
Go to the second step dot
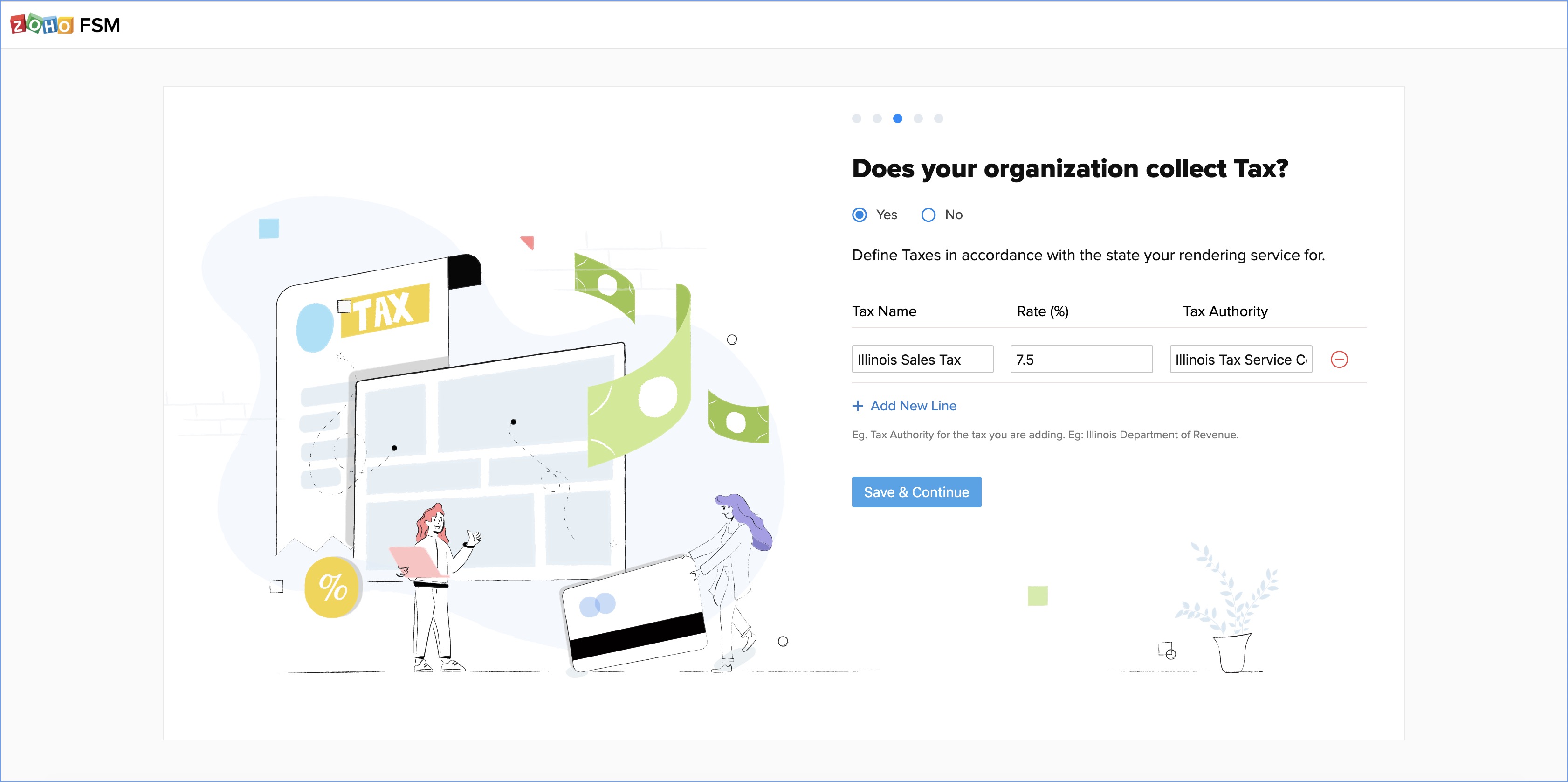tap(877, 118)
